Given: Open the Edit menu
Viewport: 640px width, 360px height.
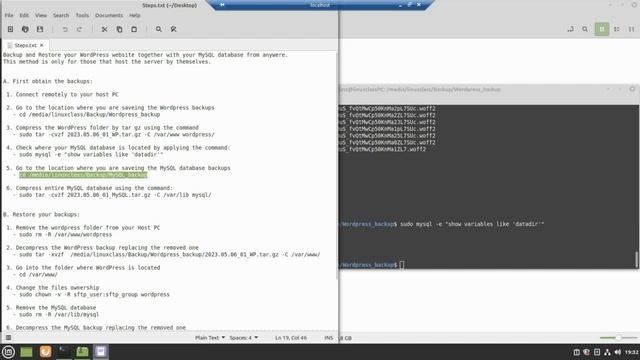Looking at the screenshot, I should tap(24, 15).
